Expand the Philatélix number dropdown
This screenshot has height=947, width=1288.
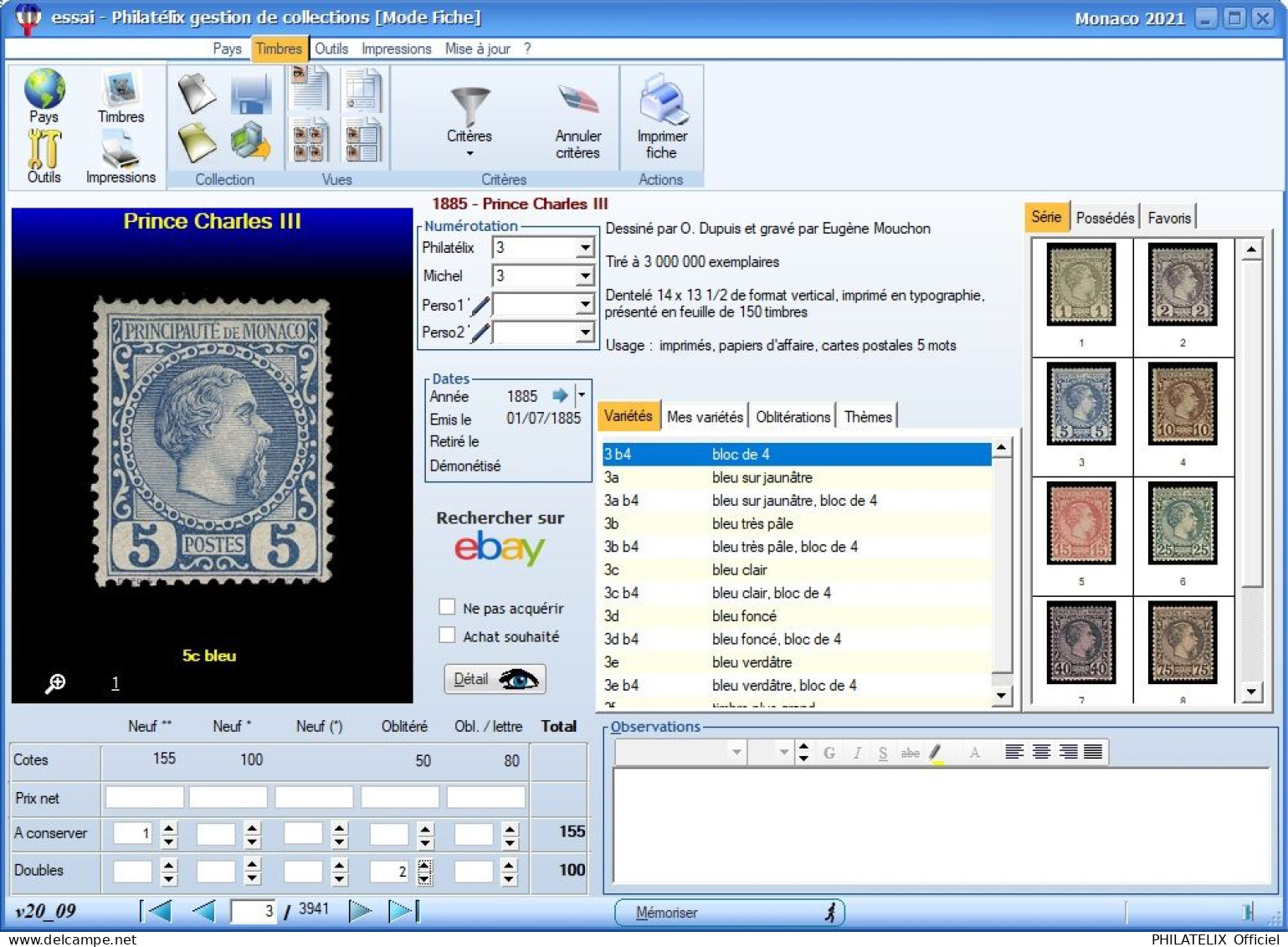[585, 248]
